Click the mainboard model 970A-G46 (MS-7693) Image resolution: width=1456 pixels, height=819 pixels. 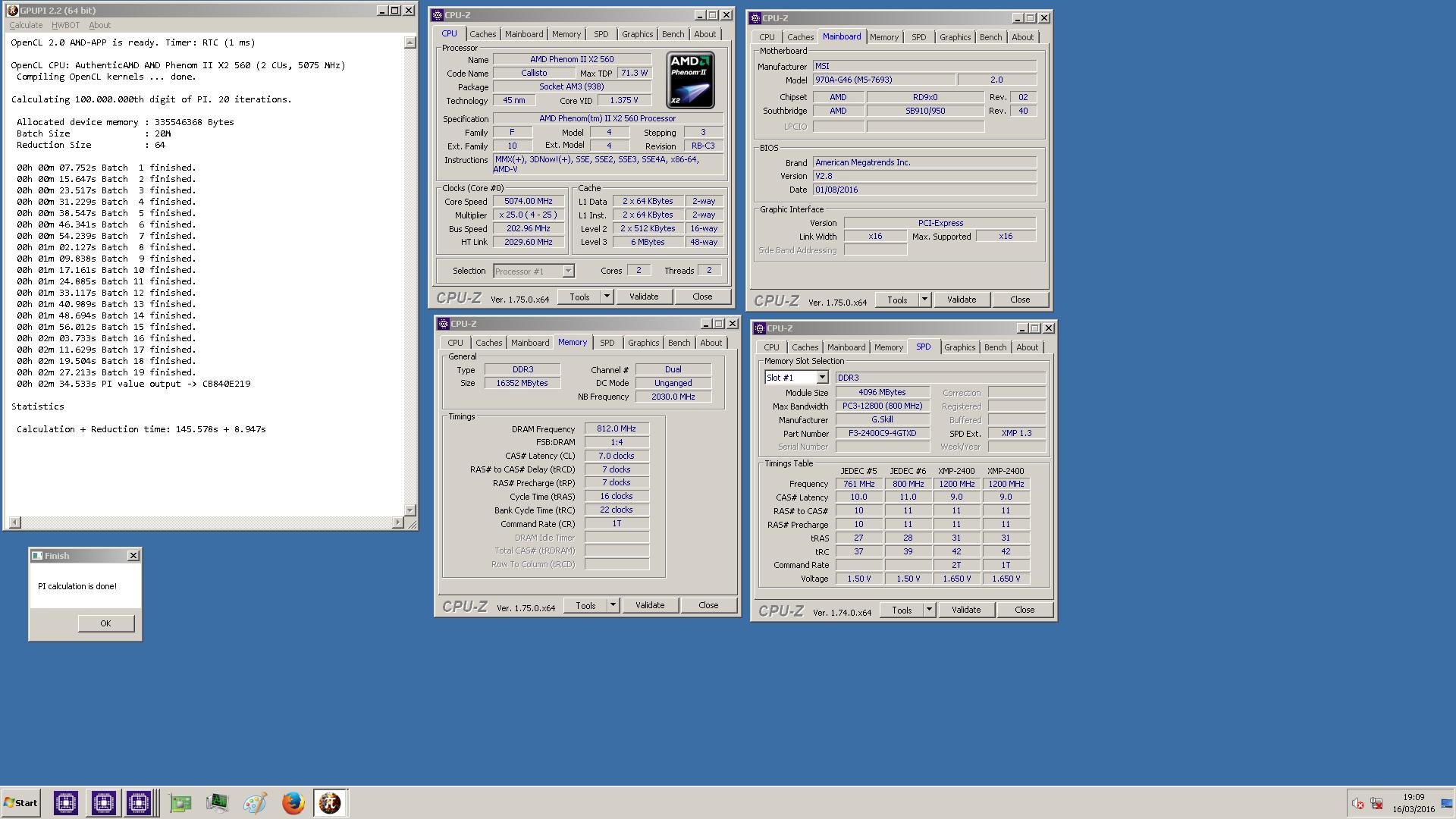point(884,80)
